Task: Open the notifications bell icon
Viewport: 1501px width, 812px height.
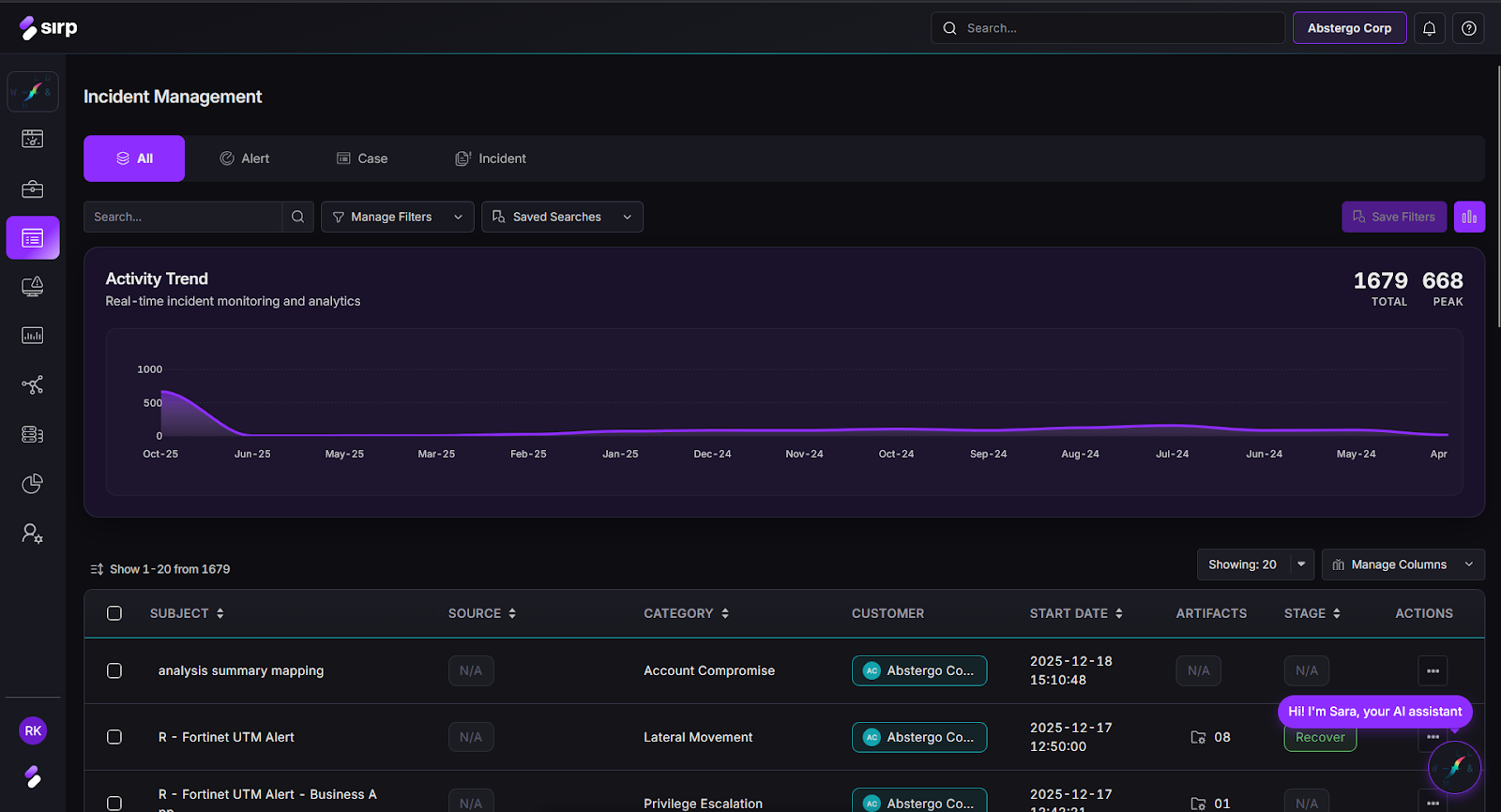Action: point(1429,28)
